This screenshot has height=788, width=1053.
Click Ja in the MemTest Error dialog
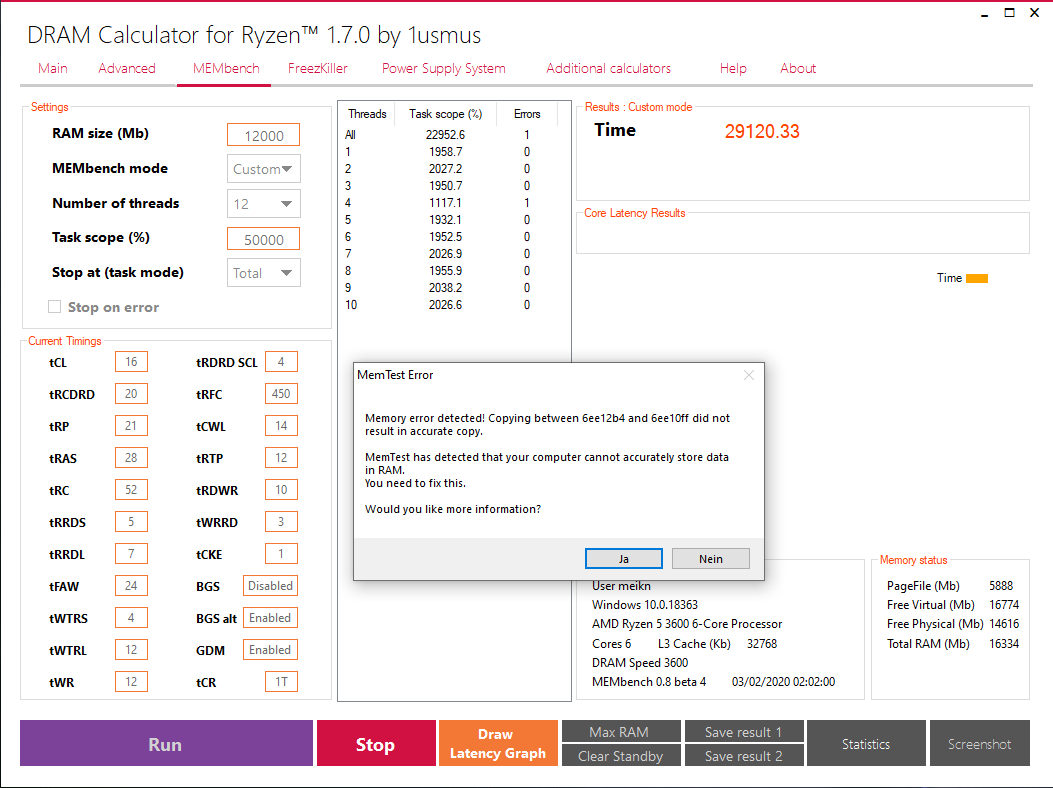coord(623,559)
